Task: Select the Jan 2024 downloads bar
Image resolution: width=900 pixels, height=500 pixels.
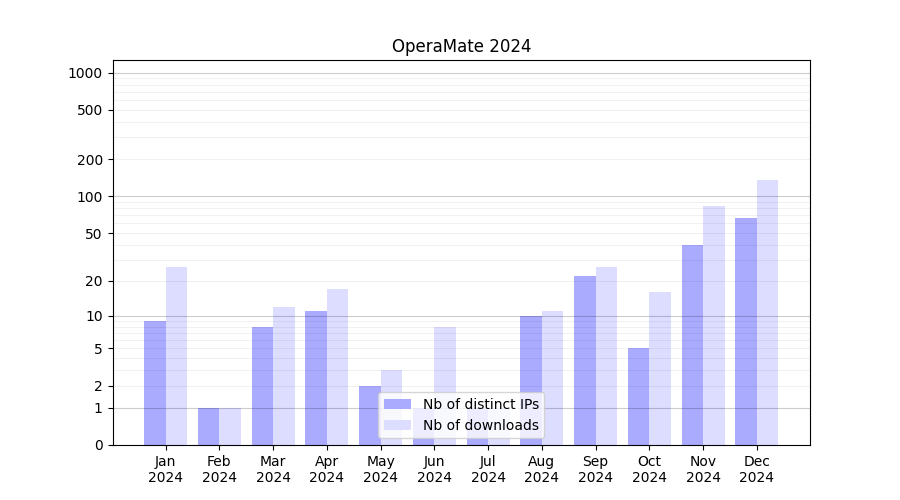Action: [176, 355]
